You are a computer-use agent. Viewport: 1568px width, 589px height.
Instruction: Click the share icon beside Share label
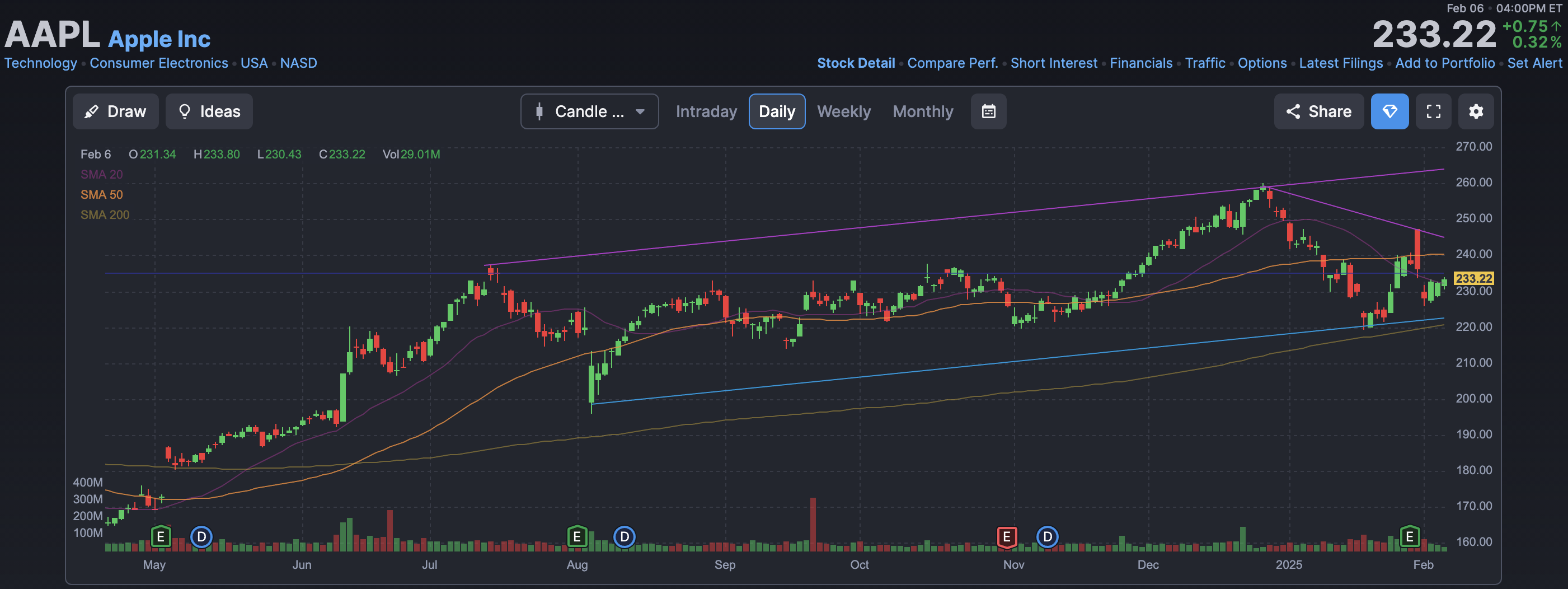pyautogui.click(x=1293, y=111)
